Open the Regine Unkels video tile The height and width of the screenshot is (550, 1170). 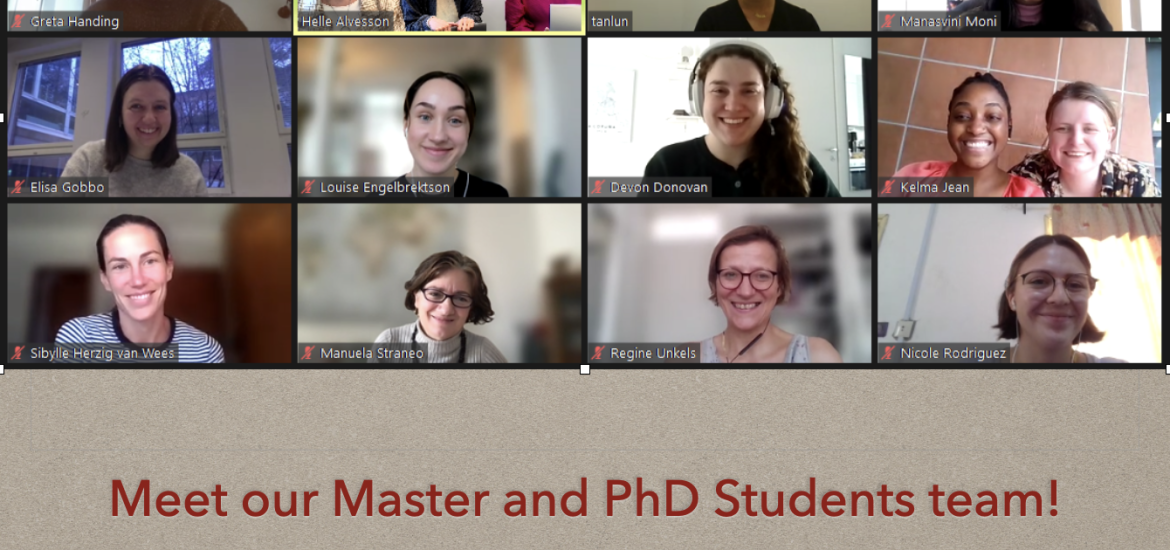point(729,284)
